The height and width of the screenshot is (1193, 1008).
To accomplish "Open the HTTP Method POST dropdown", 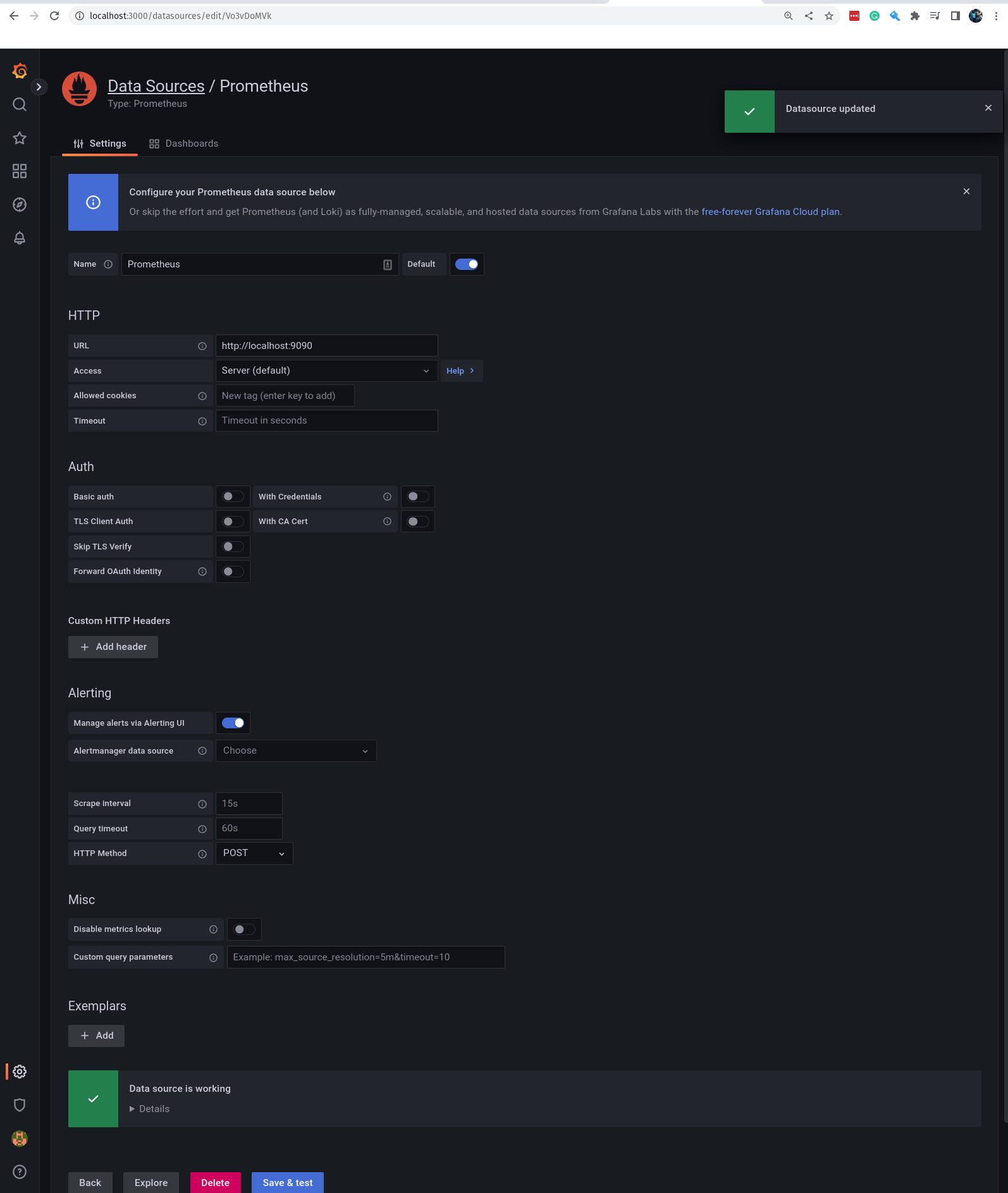I will 254,853.
